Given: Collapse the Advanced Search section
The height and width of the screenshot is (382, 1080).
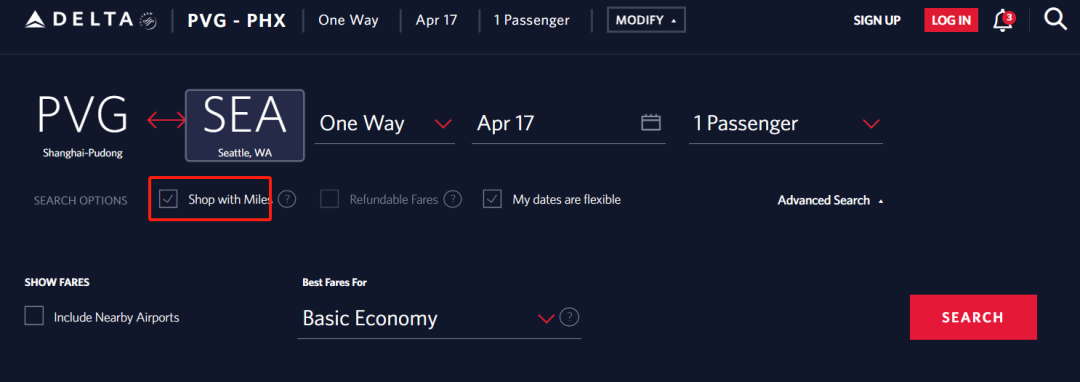Looking at the screenshot, I should coord(831,200).
